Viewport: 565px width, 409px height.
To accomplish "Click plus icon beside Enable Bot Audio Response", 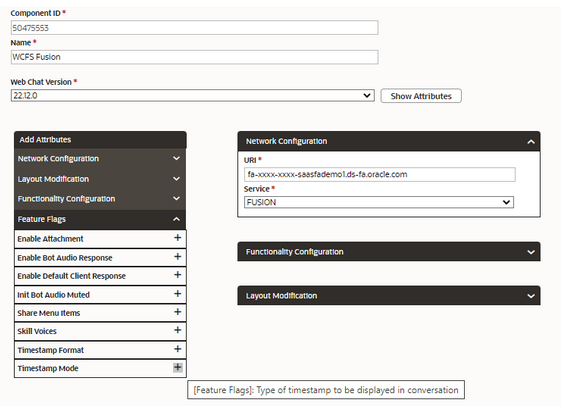I will point(177,257).
